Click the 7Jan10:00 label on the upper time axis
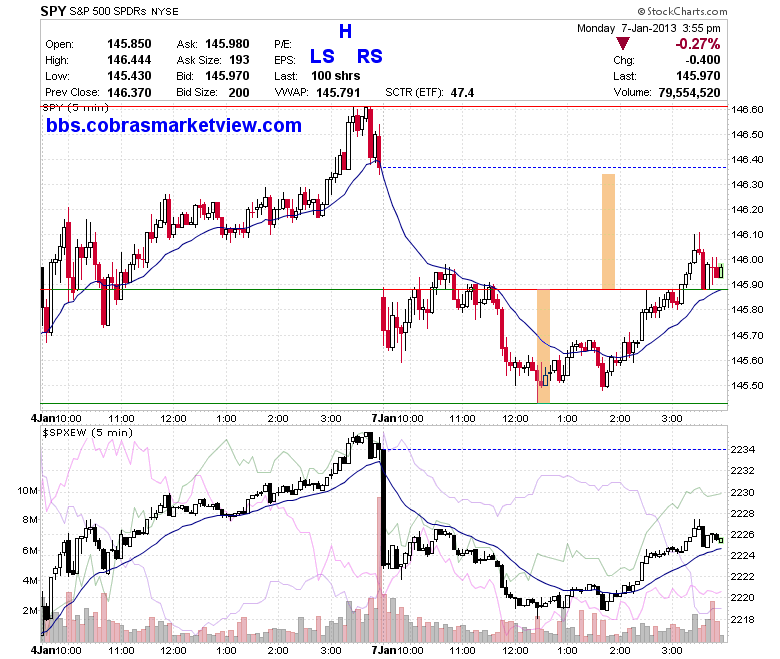The height and width of the screenshot is (659, 780). (397, 418)
